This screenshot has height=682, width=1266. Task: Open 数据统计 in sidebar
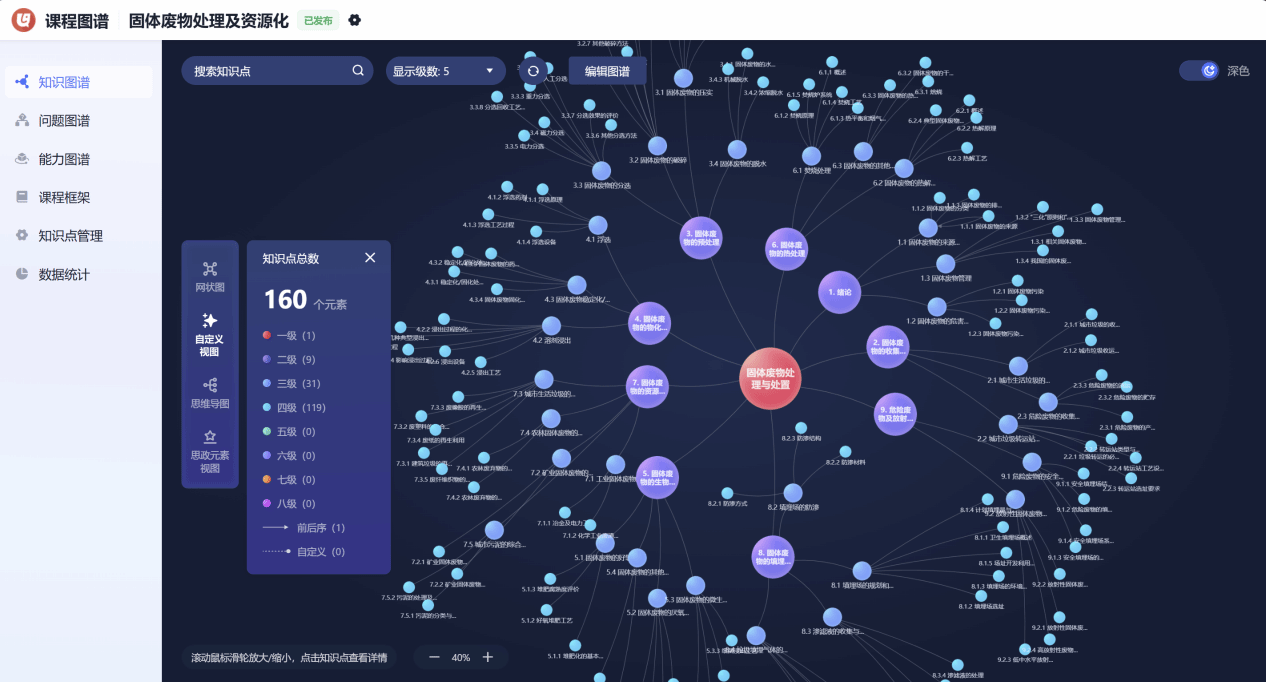pos(79,274)
